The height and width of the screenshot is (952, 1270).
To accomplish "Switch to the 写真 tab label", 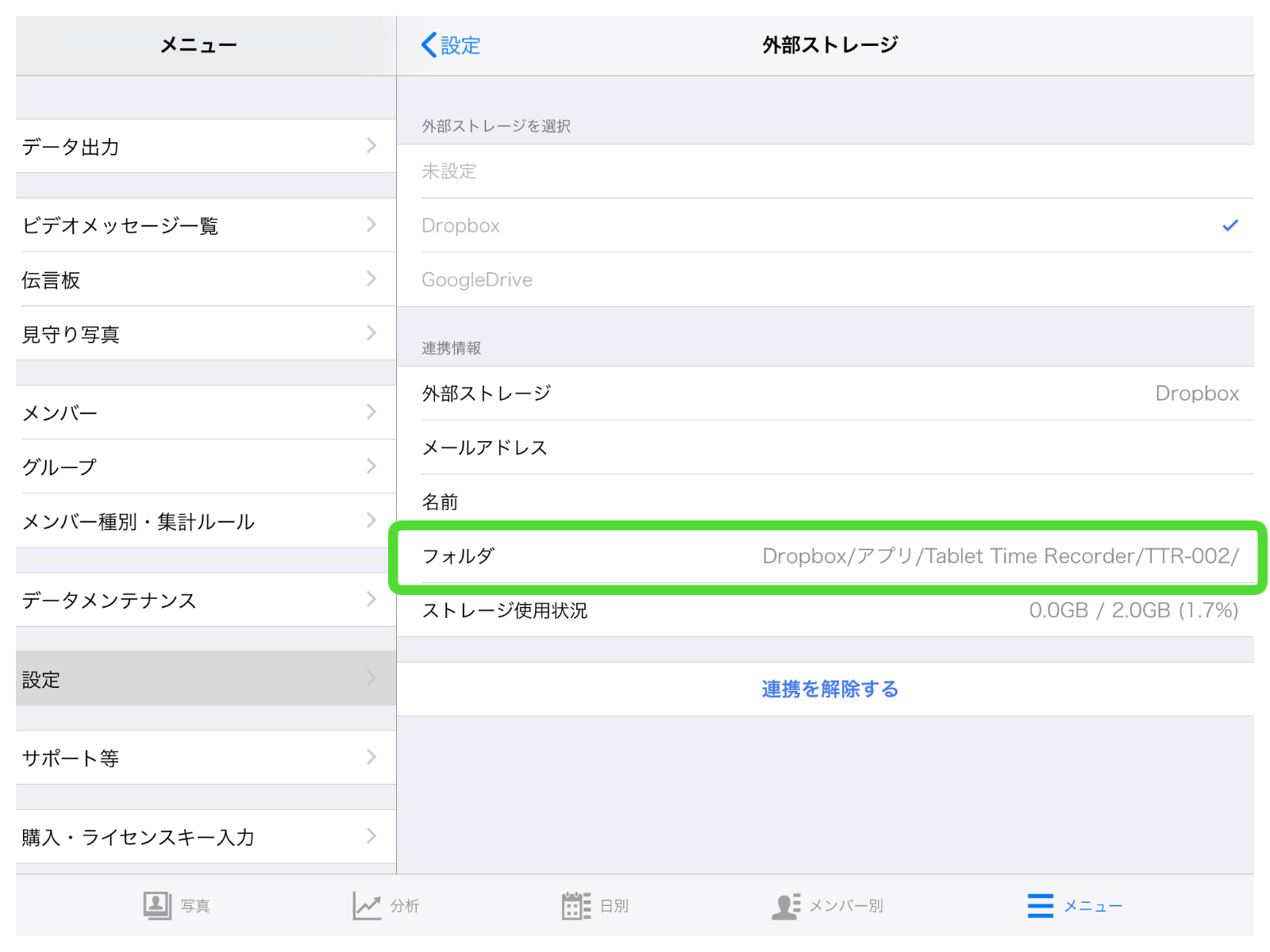I will [195, 906].
